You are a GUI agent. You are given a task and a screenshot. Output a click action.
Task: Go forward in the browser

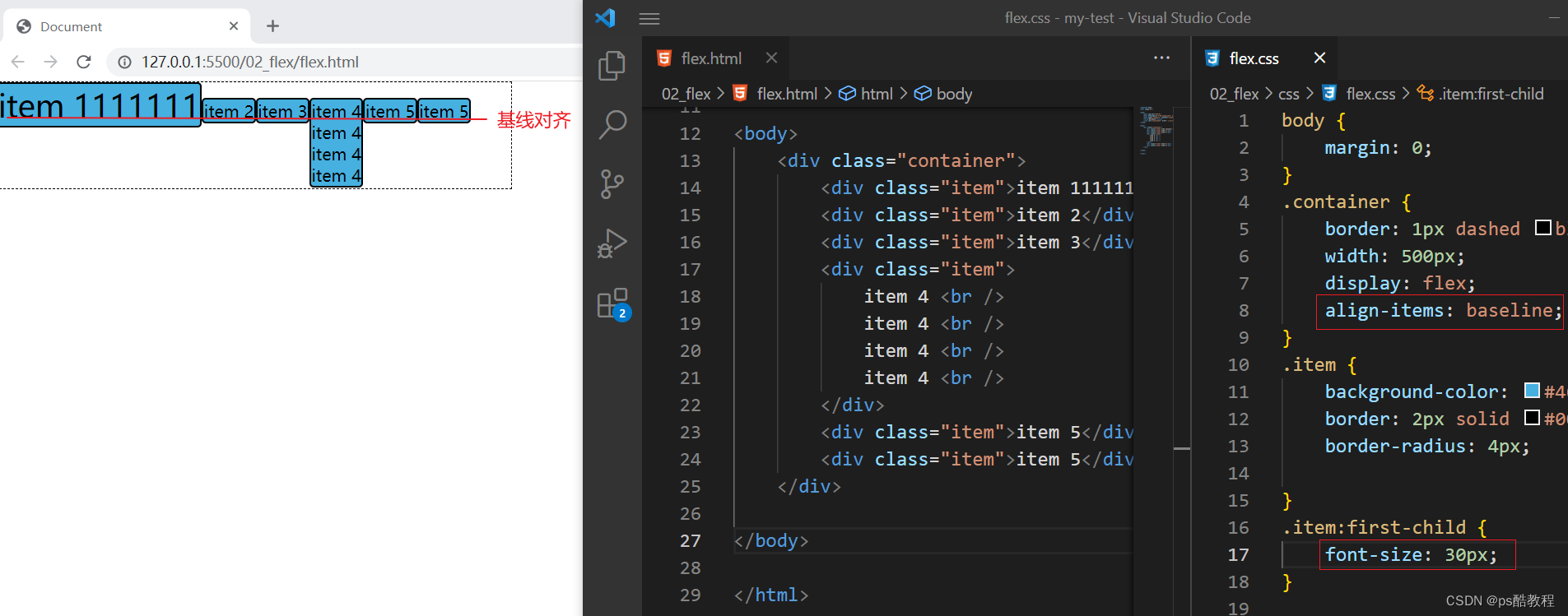click(x=50, y=62)
